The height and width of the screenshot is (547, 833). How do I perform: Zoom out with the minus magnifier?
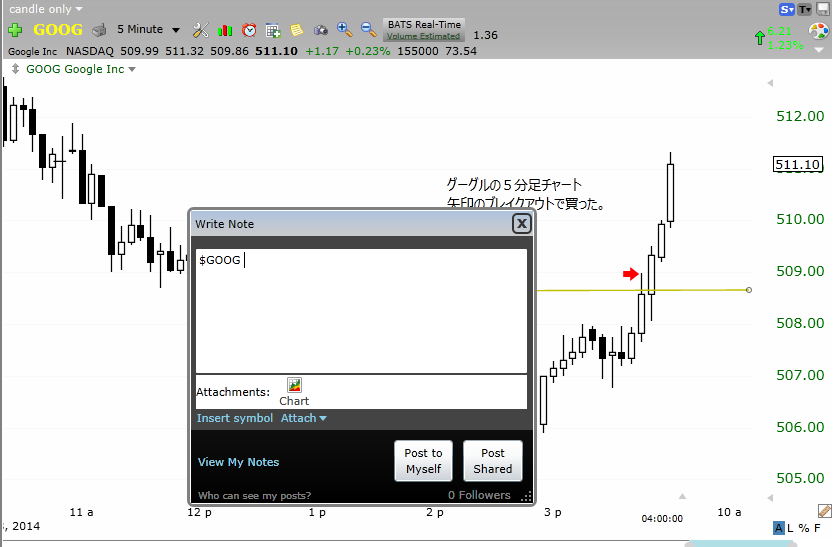368,30
